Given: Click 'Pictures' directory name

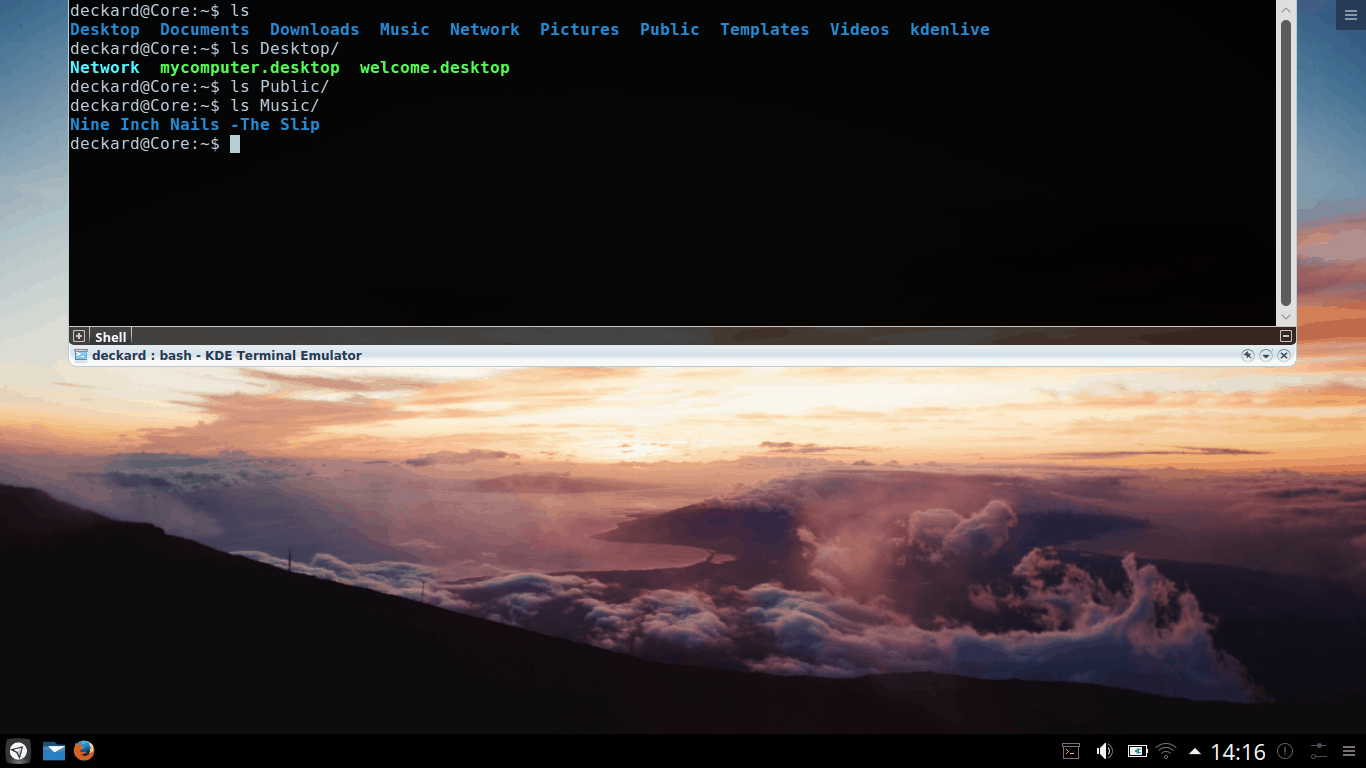Looking at the screenshot, I should [x=580, y=29].
